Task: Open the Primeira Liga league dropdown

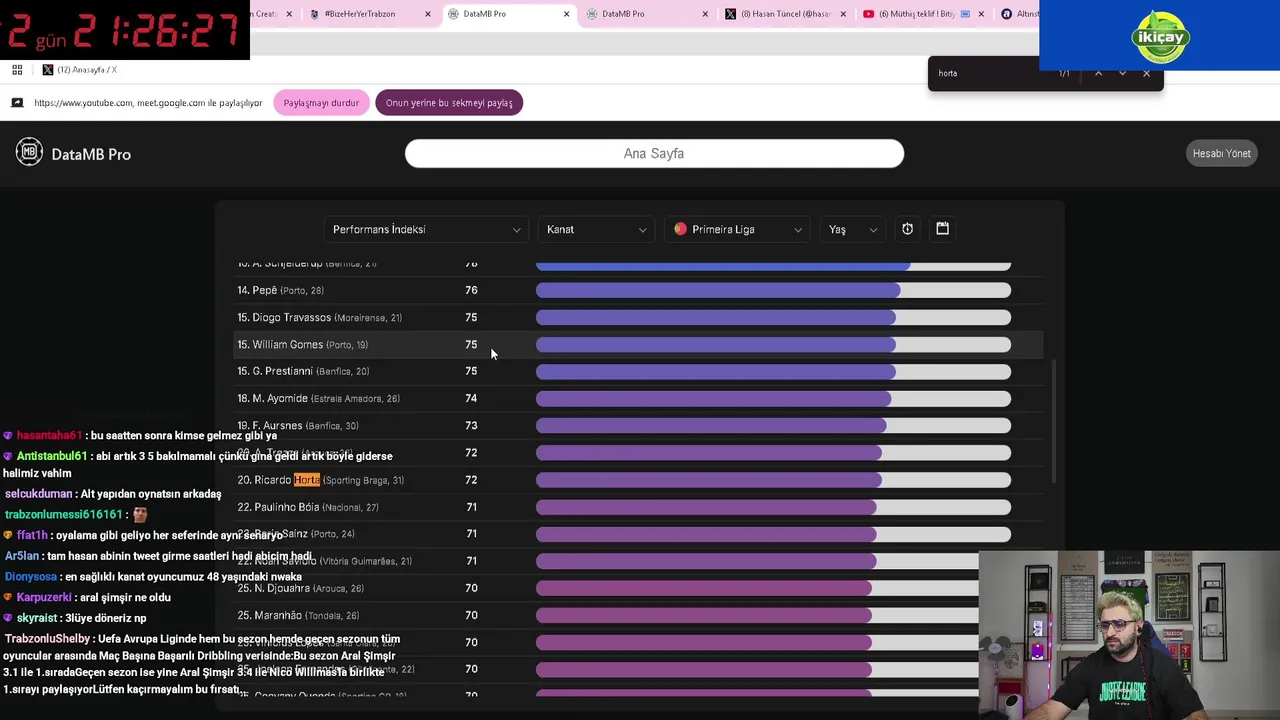Action: 737,229
